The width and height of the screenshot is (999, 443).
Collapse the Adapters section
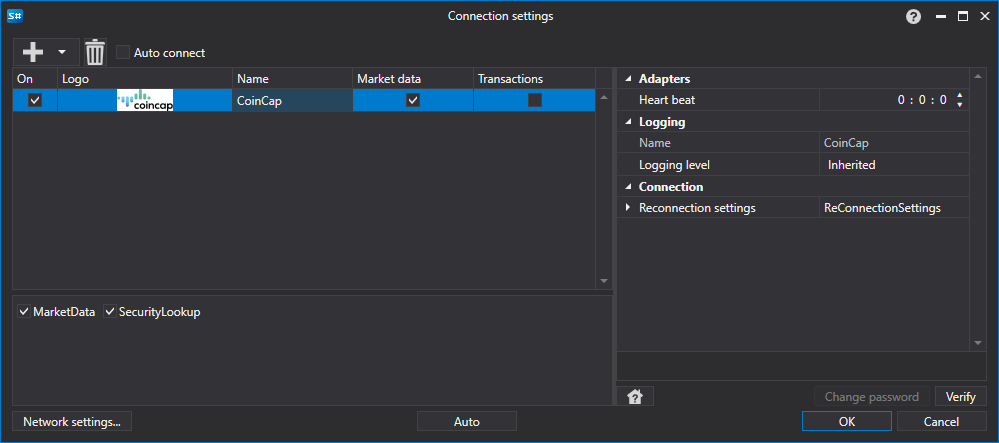click(x=629, y=78)
